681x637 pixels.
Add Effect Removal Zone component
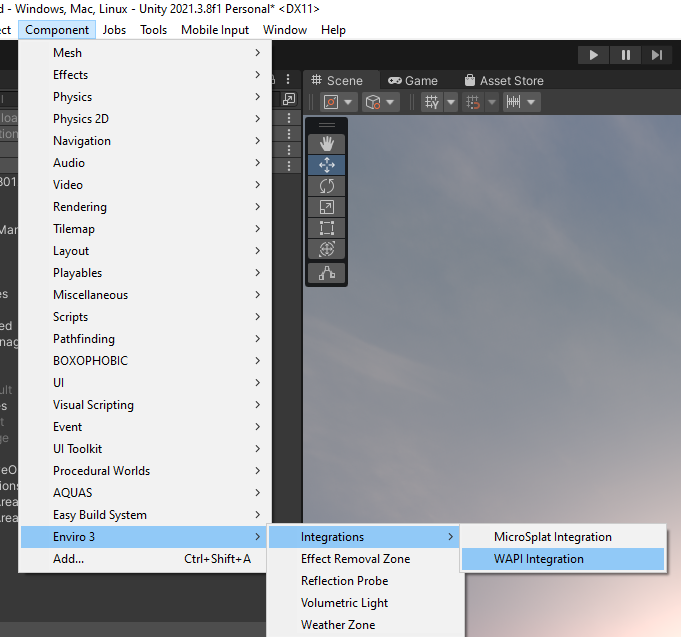tap(364, 559)
